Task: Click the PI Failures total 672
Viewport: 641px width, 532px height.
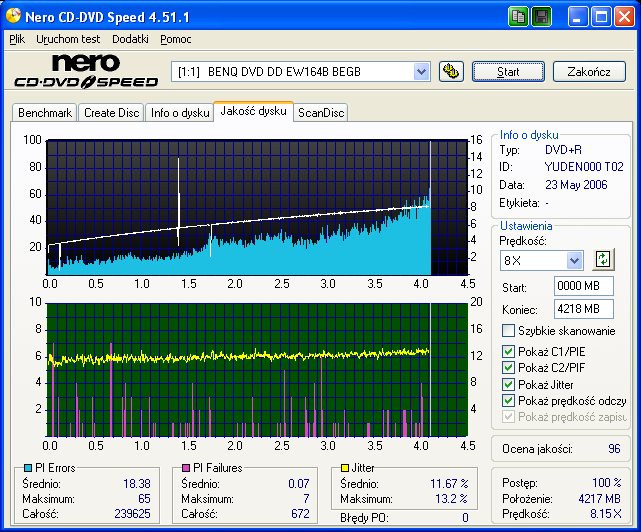Action: [x=300, y=514]
